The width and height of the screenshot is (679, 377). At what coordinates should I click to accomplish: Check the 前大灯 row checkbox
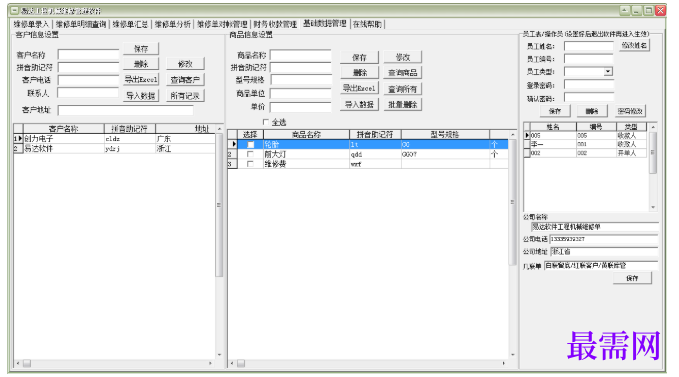[x=250, y=154]
